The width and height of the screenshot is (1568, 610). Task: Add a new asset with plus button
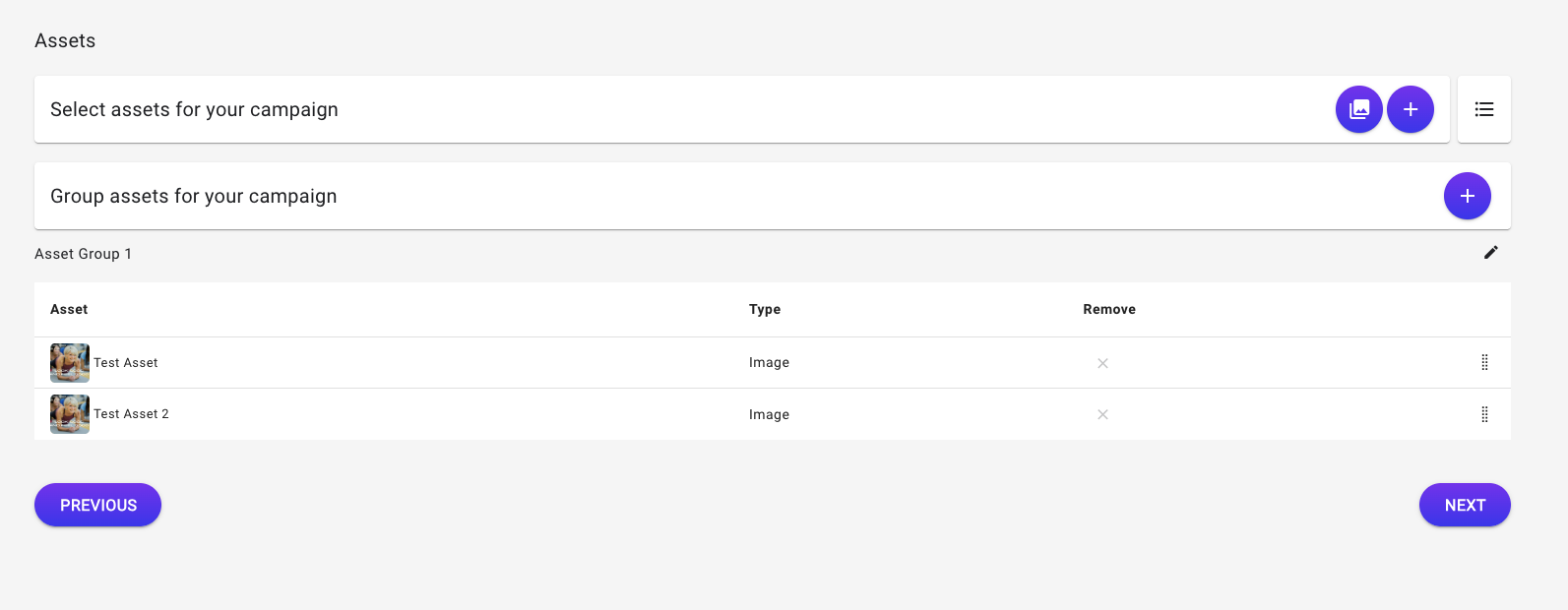coord(1410,109)
